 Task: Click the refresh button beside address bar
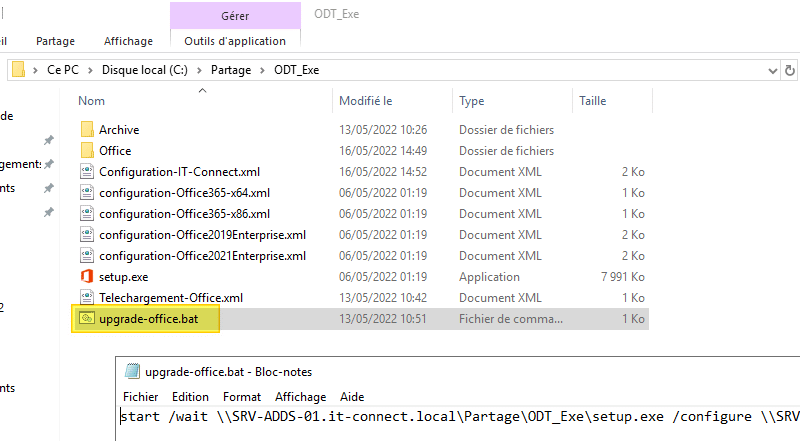[x=790, y=70]
